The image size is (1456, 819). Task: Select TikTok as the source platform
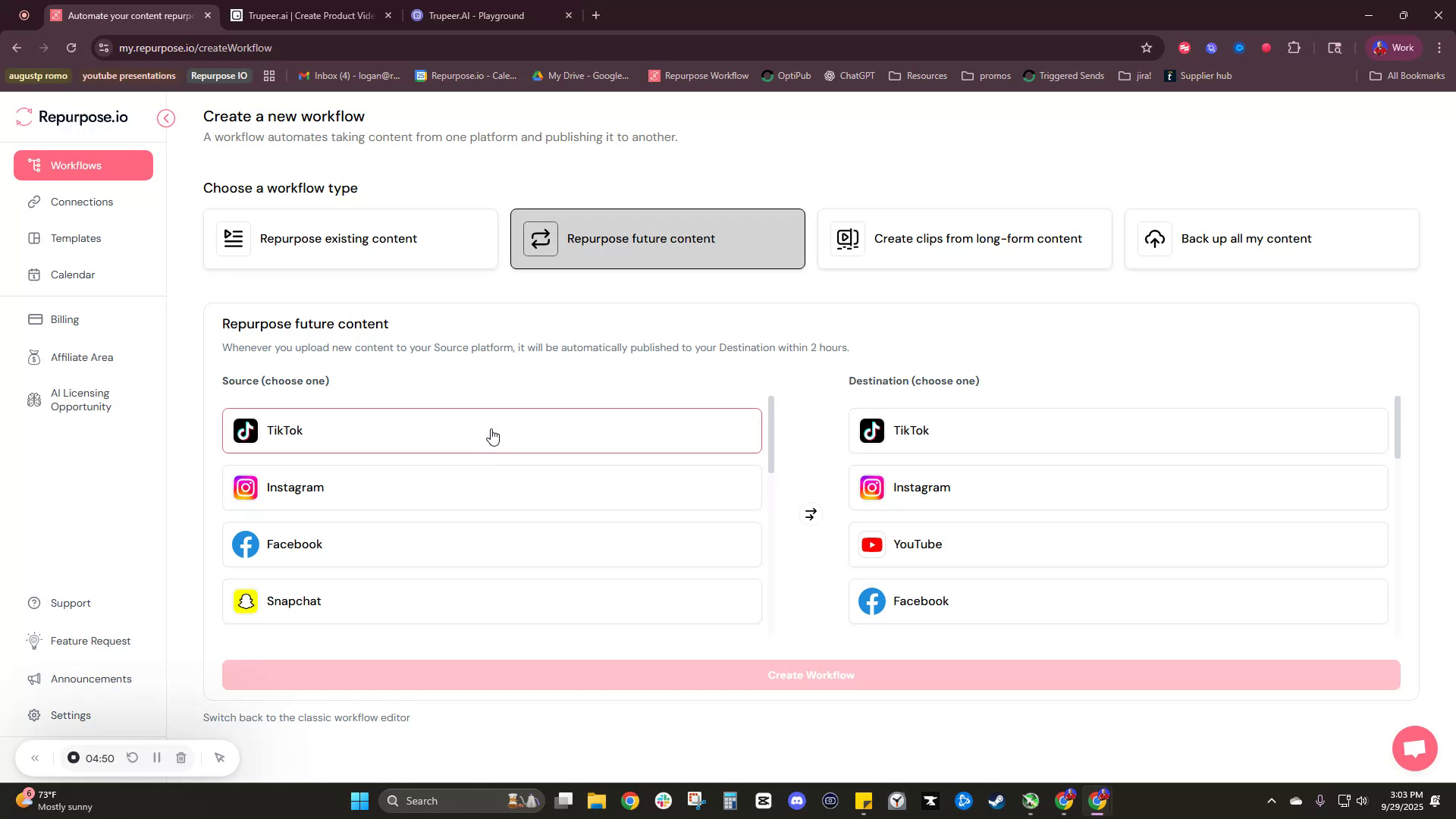[491, 430]
